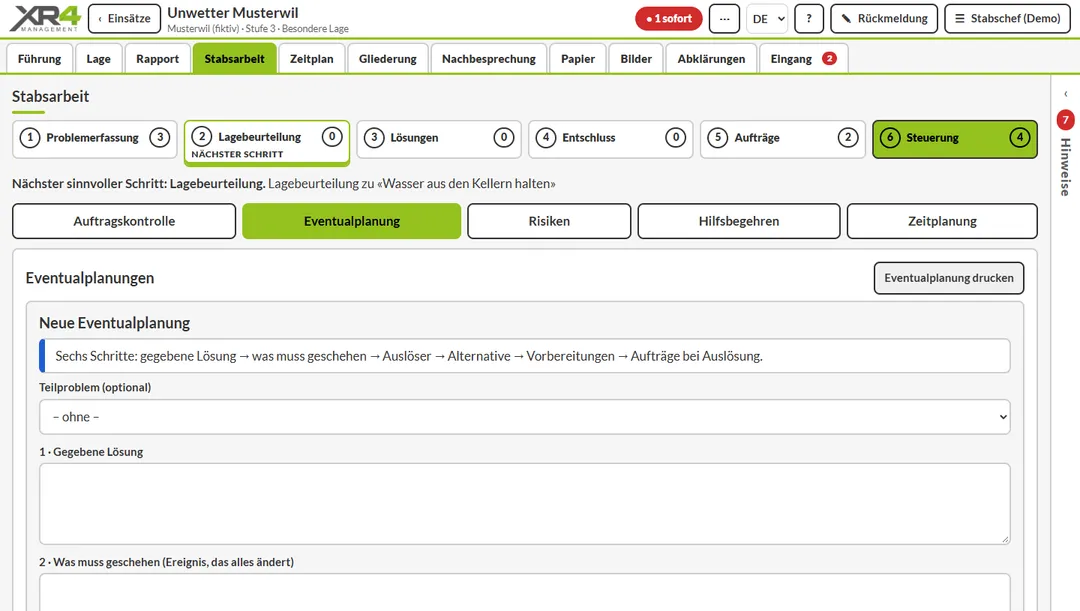Click the red '1 sofort' alert badge
The height and width of the screenshot is (611, 1080).
point(669,19)
